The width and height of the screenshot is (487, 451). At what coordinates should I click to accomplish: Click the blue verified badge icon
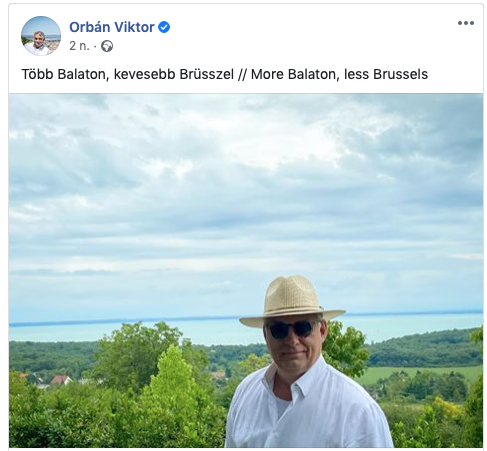[164, 27]
